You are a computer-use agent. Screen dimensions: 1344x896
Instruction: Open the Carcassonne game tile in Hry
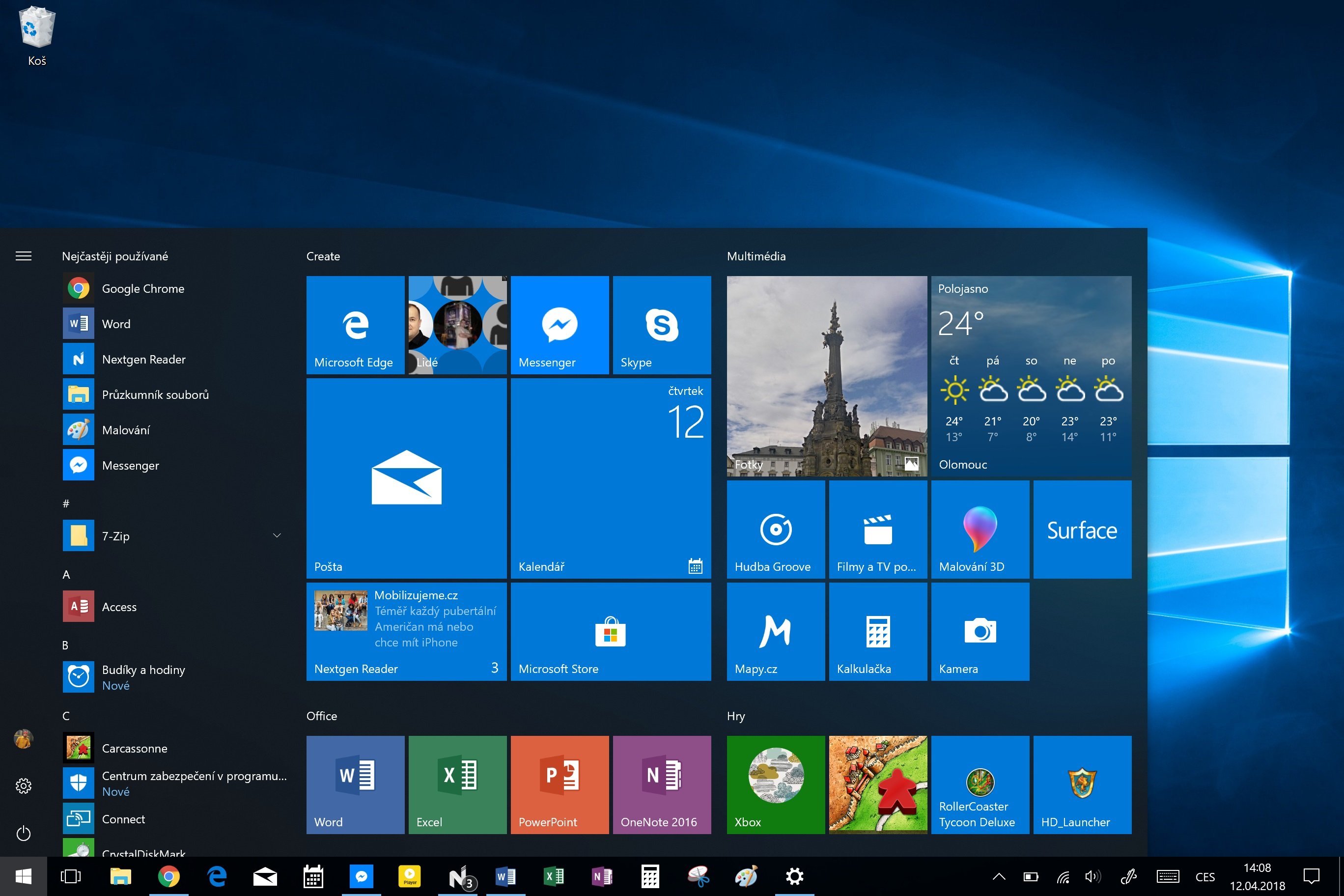point(878,784)
